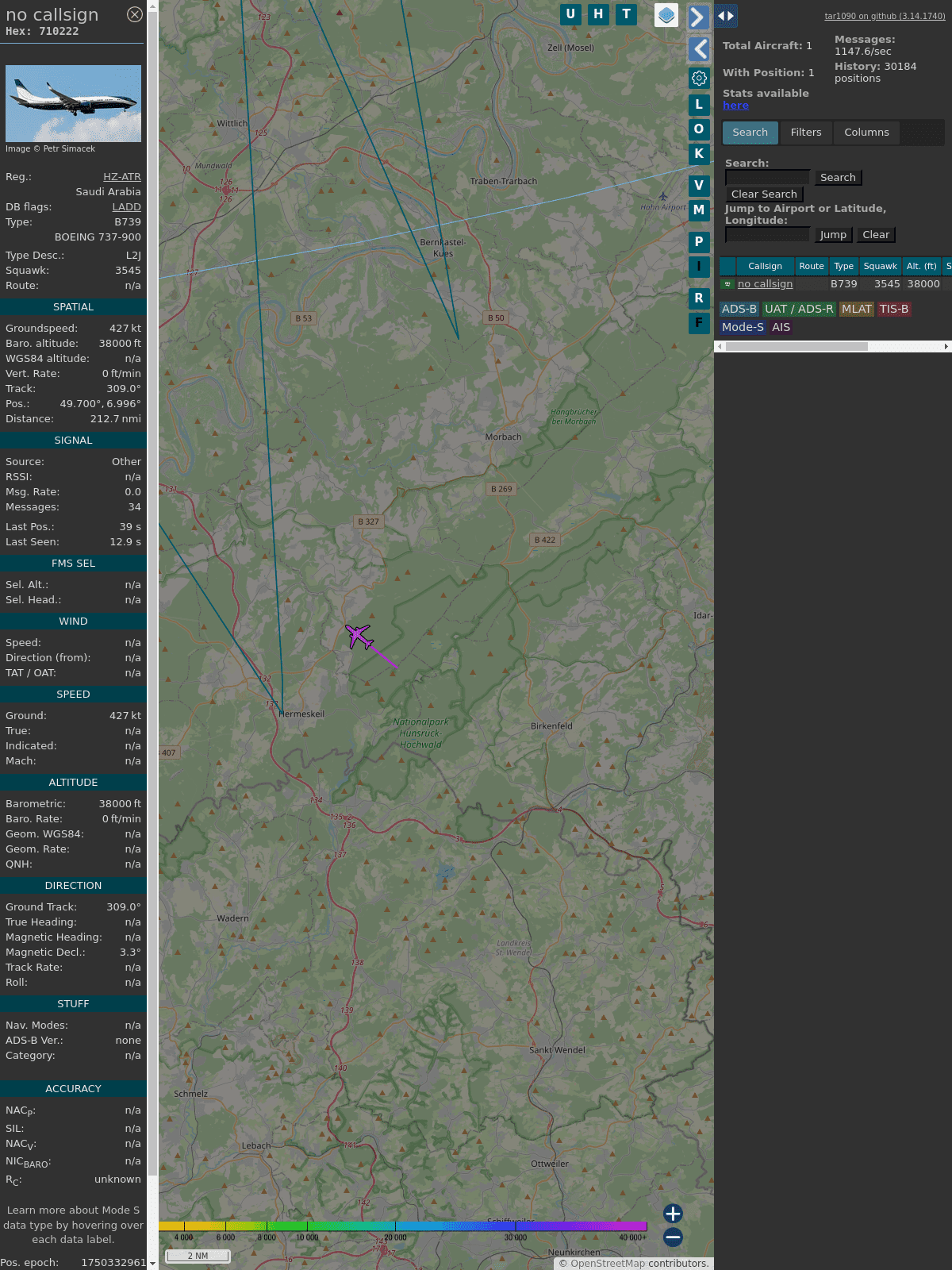Switch to the Search tab
The height and width of the screenshot is (1270, 952).
point(750,133)
